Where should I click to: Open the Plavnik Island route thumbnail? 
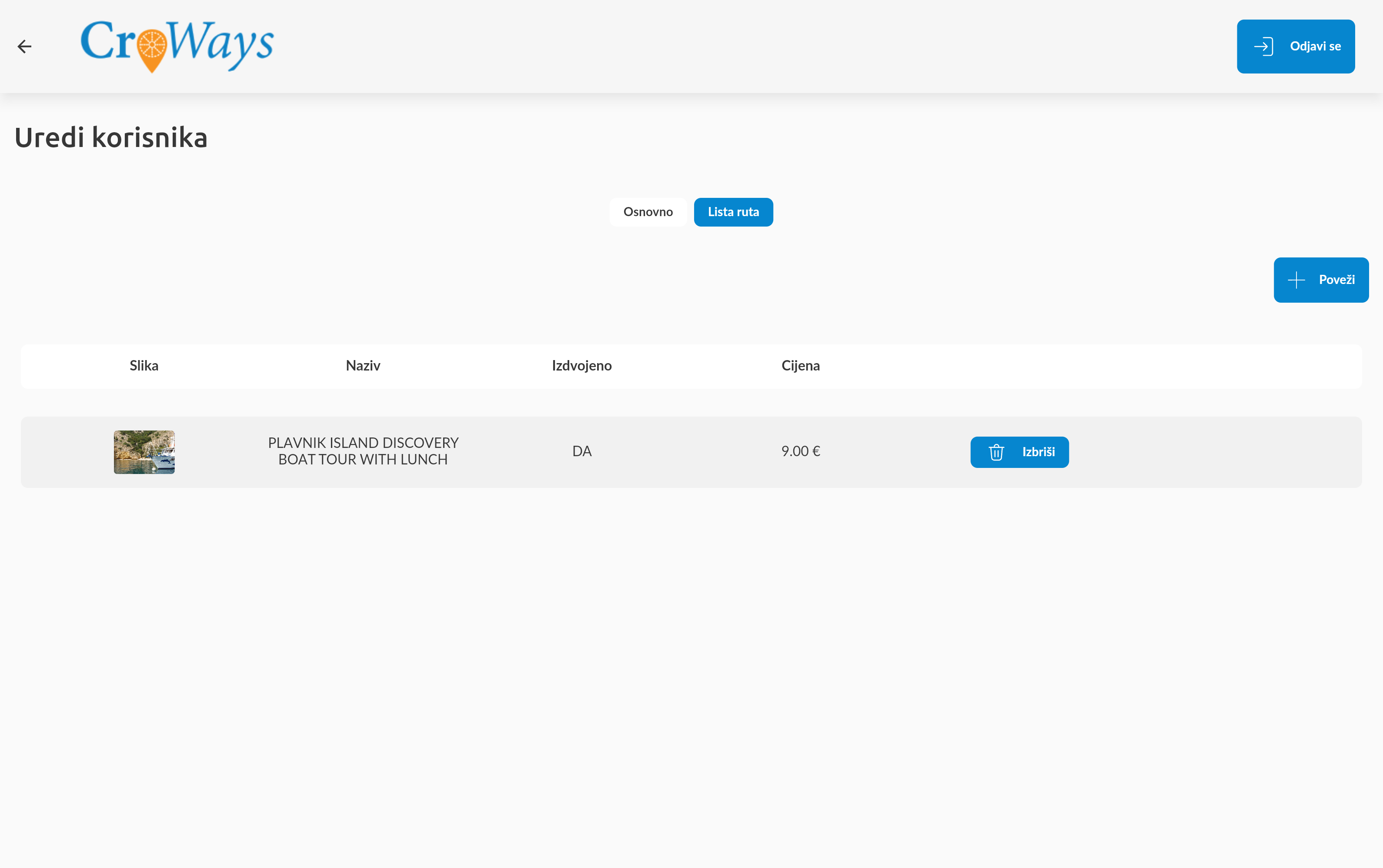coord(144,452)
